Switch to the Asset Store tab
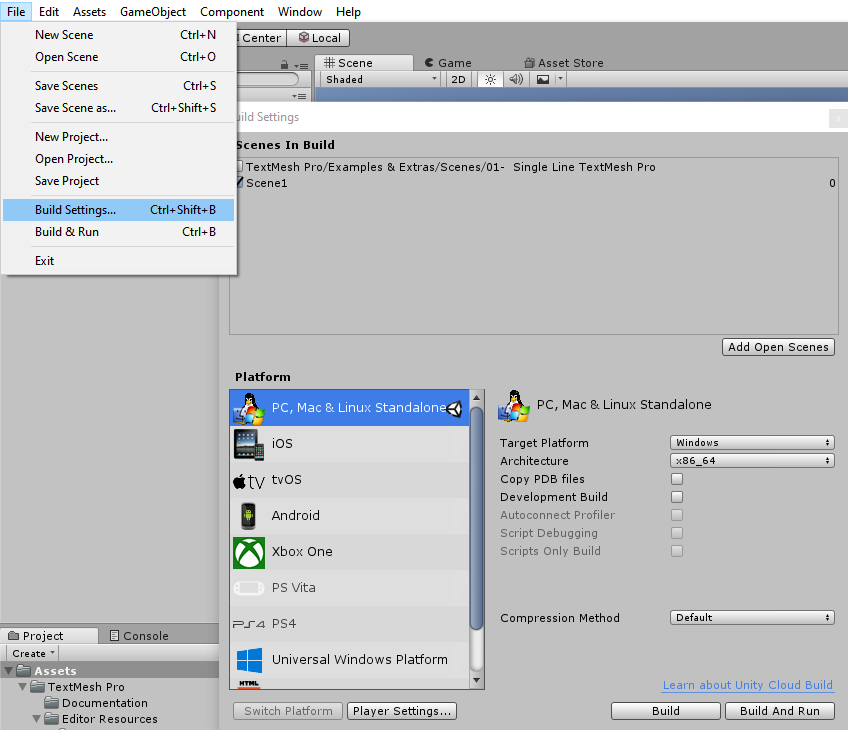848x730 pixels. (x=564, y=63)
